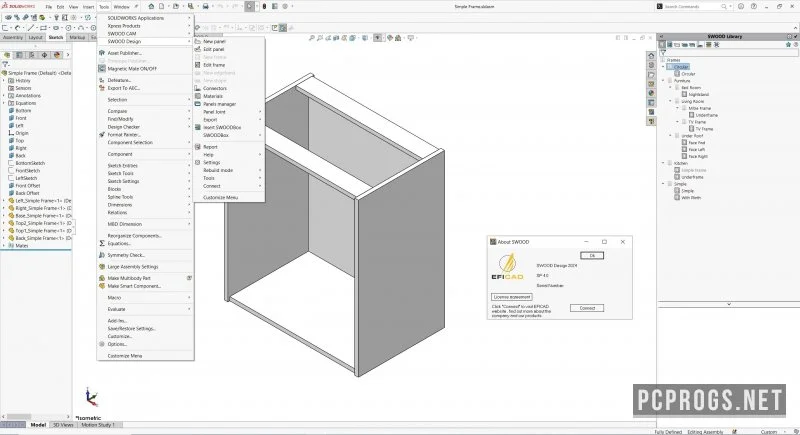Click first frame icon in SWOOD Library toolbar
This screenshot has width=800, height=435.
coord(662,45)
